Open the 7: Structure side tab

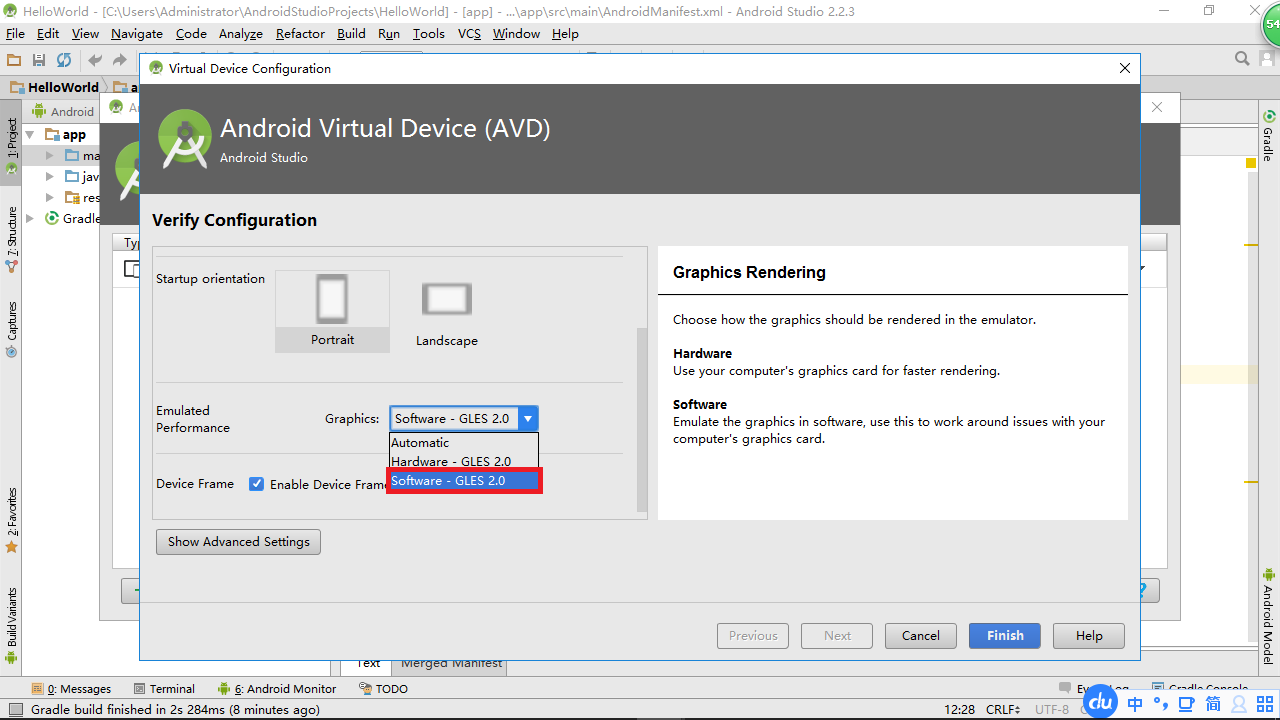point(12,240)
